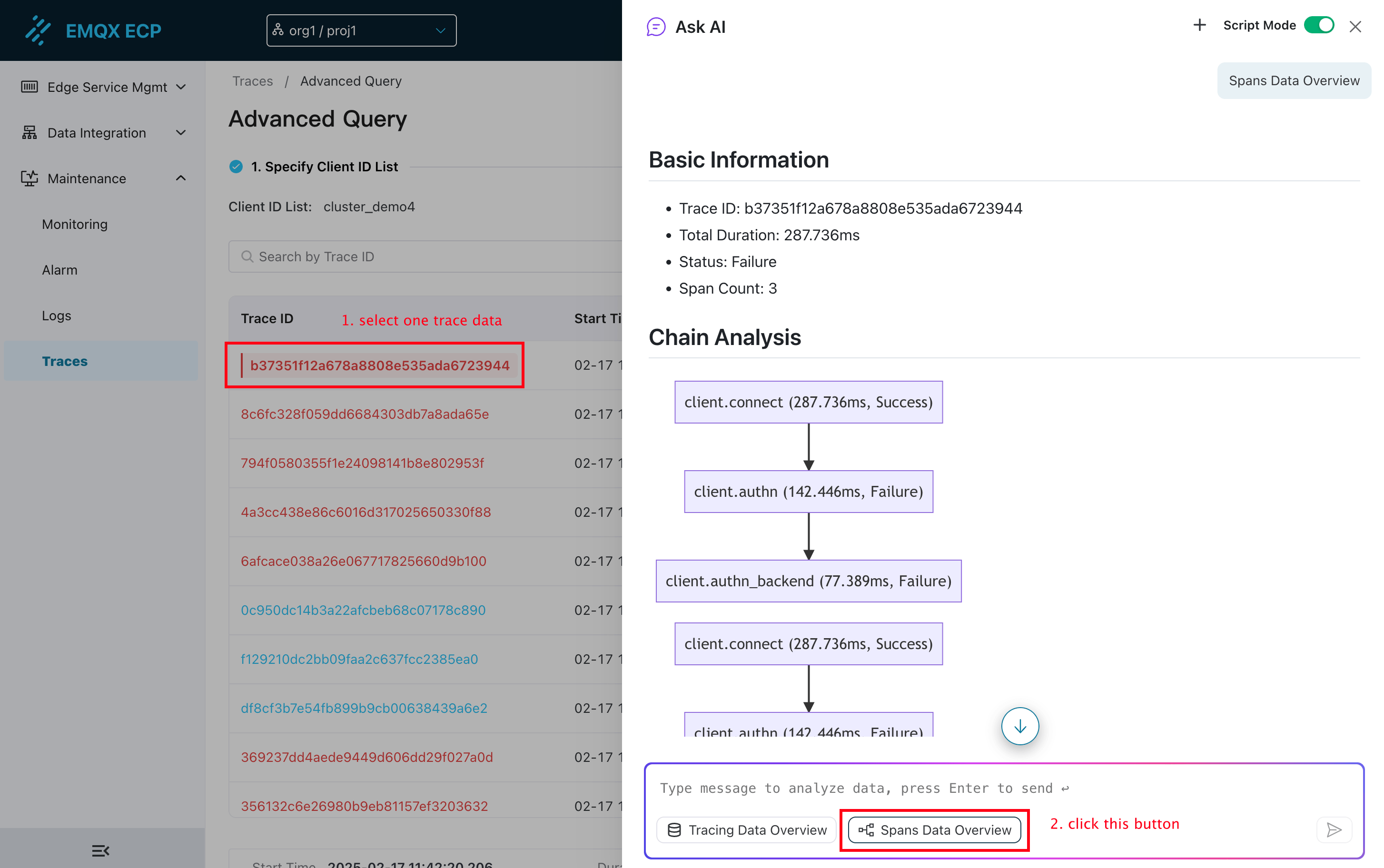Select the Maintenance monitor icon in sidebar
1384x868 pixels.
(29, 178)
